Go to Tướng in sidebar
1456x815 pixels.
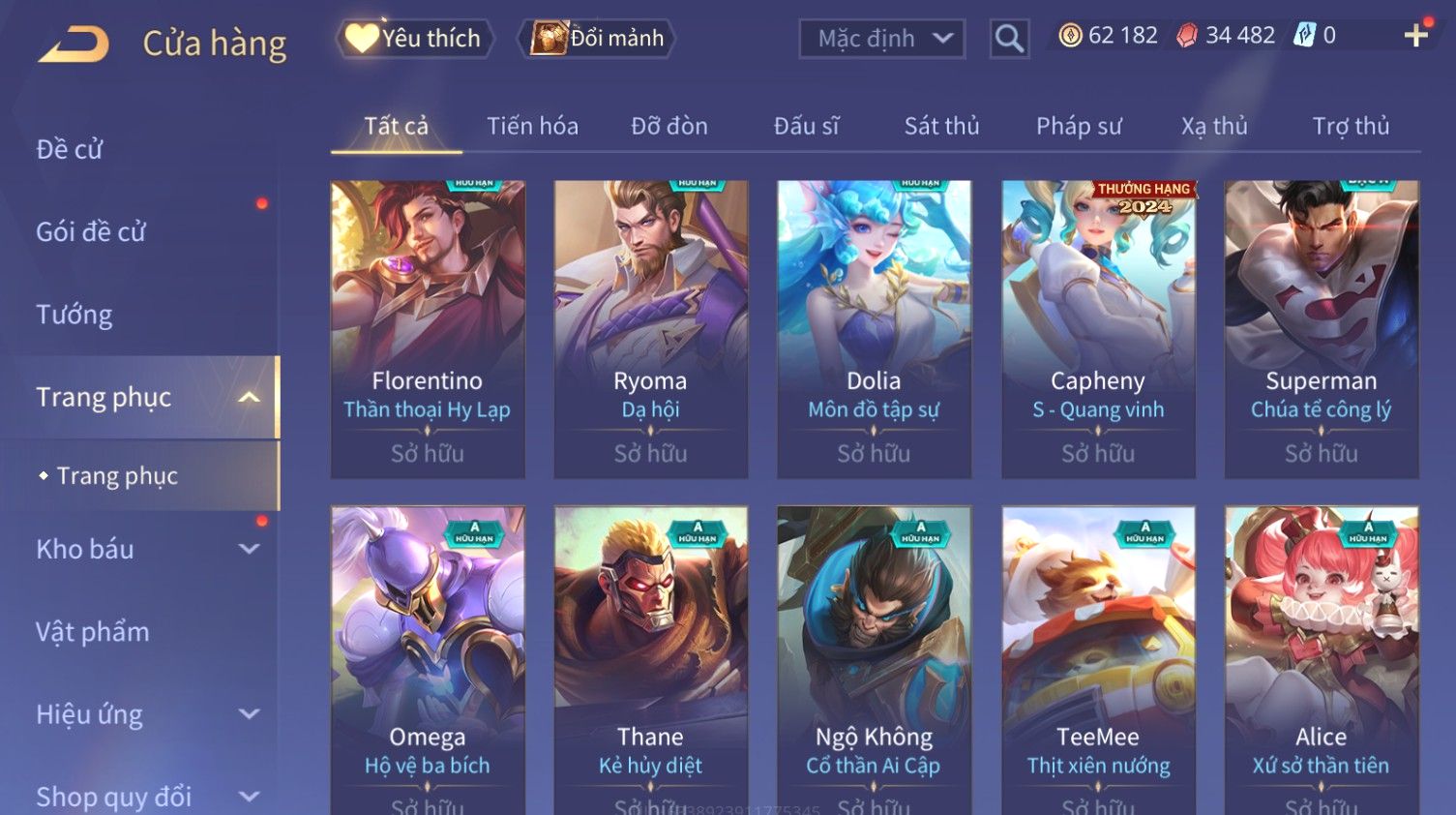tap(74, 315)
